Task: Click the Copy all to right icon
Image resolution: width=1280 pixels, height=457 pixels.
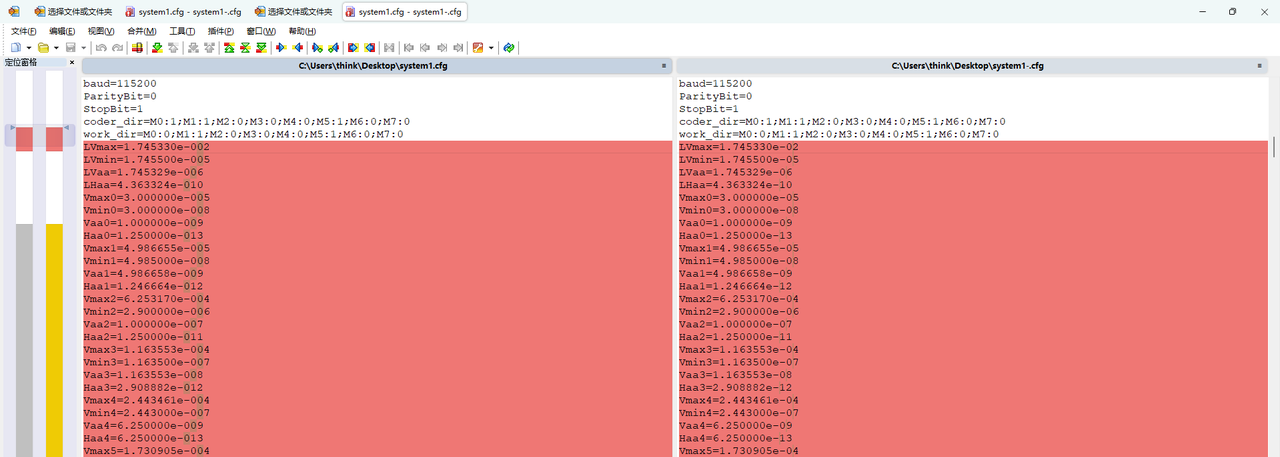Action: [x=353, y=47]
